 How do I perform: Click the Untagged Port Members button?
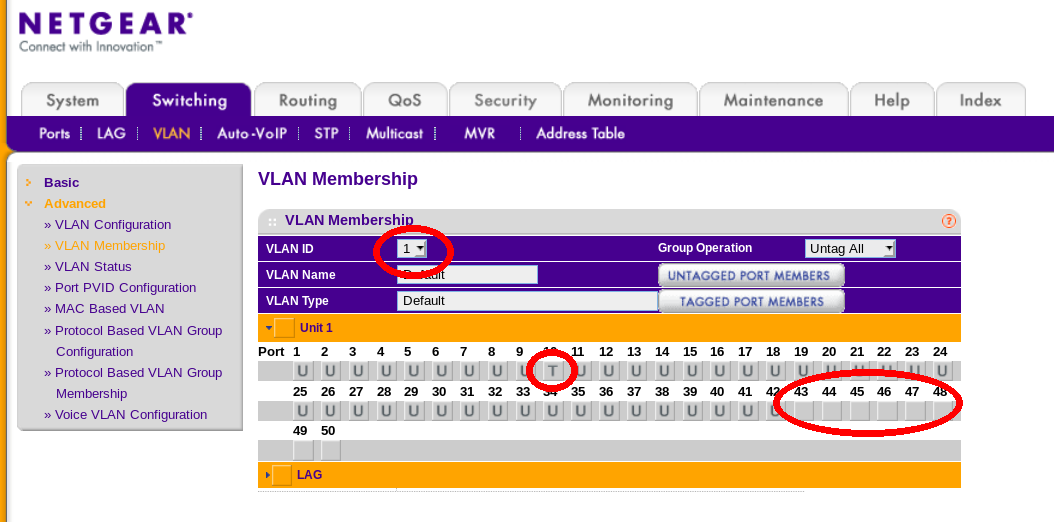pos(751,275)
